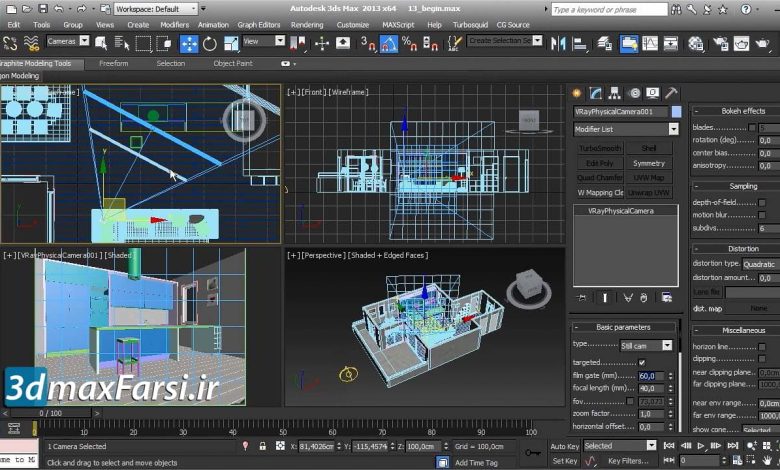Viewport: 780px width, 470px height.
Task: Toggle the blades checkbox in Bokeh effects
Action: point(752,128)
